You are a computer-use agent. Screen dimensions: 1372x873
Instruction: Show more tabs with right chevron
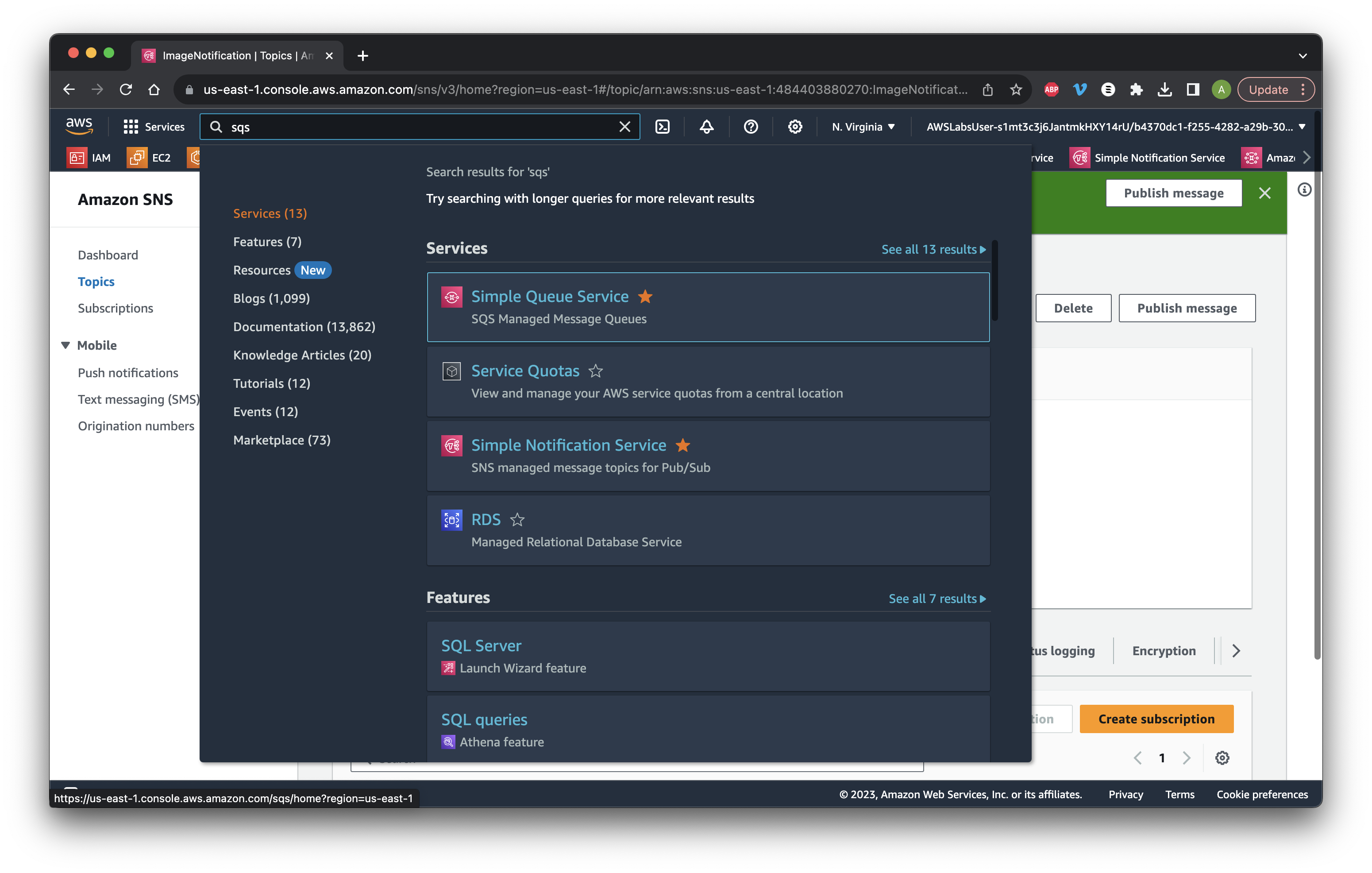1237,651
